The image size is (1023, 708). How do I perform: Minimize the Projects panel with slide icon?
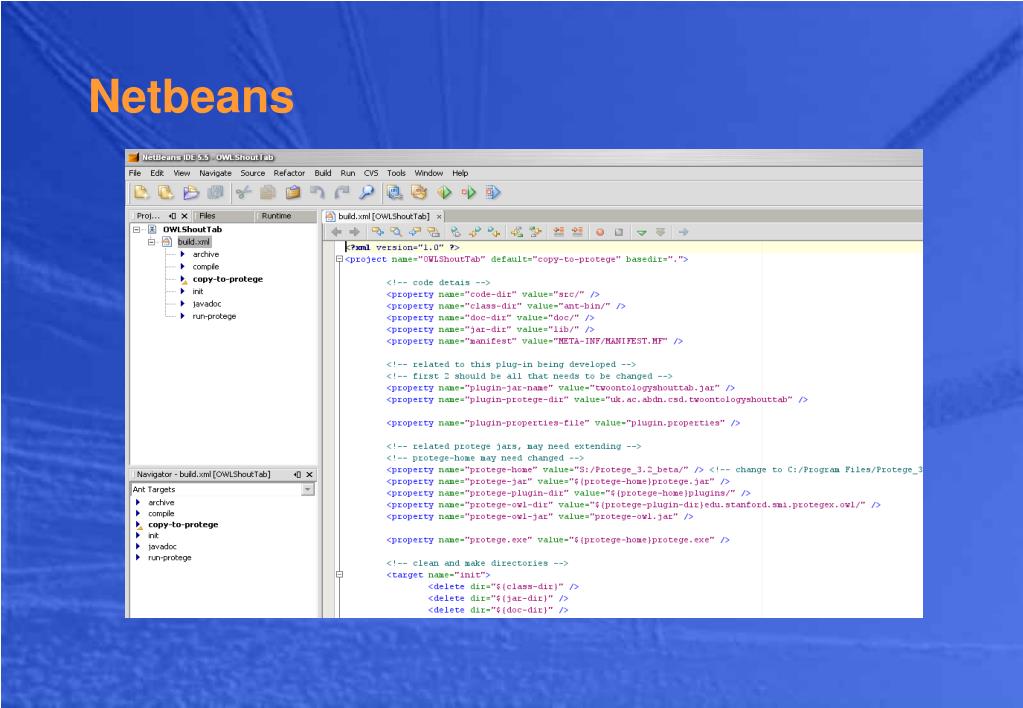click(172, 216)
